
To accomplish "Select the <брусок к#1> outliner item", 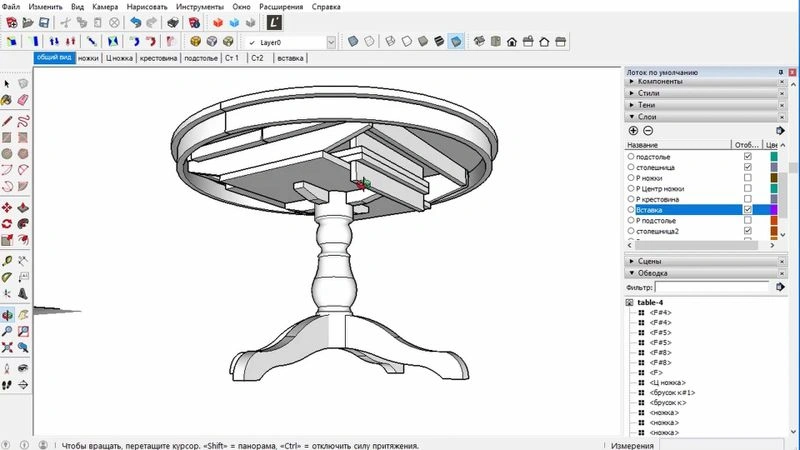I will click(672, 393).
